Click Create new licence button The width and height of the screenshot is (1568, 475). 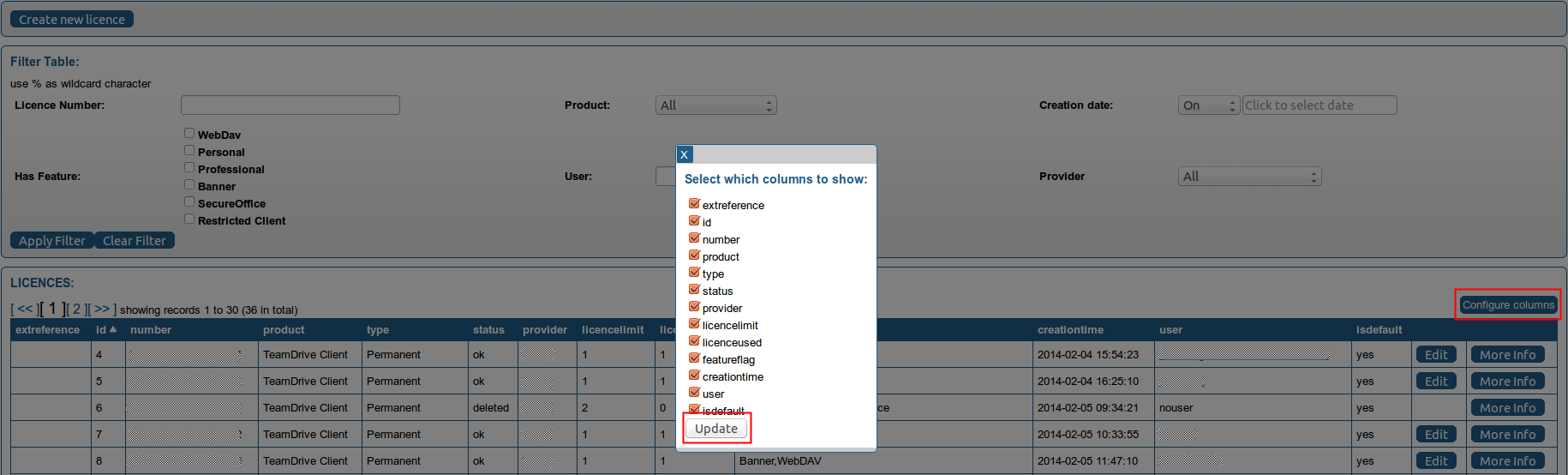tap(72, 19)
